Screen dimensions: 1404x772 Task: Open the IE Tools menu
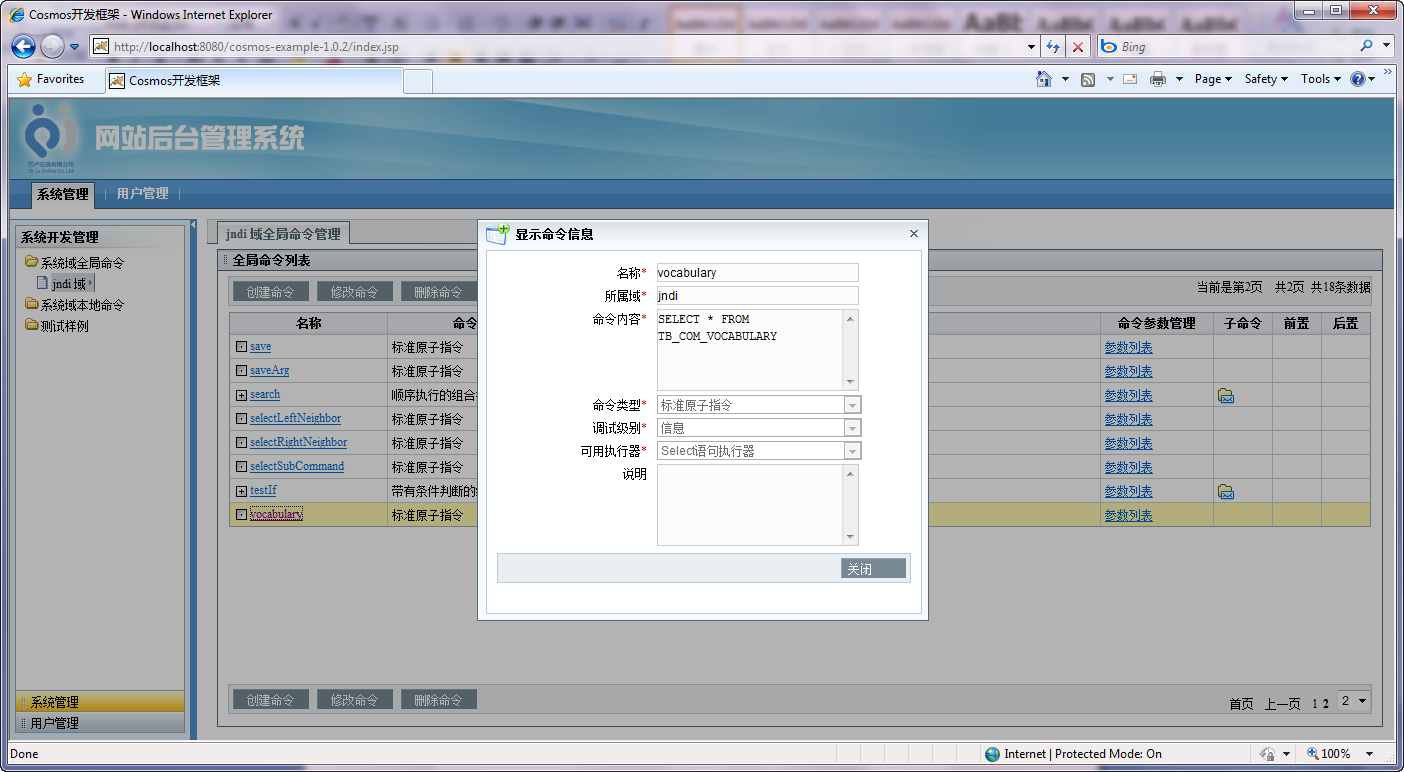point(1320,79)
